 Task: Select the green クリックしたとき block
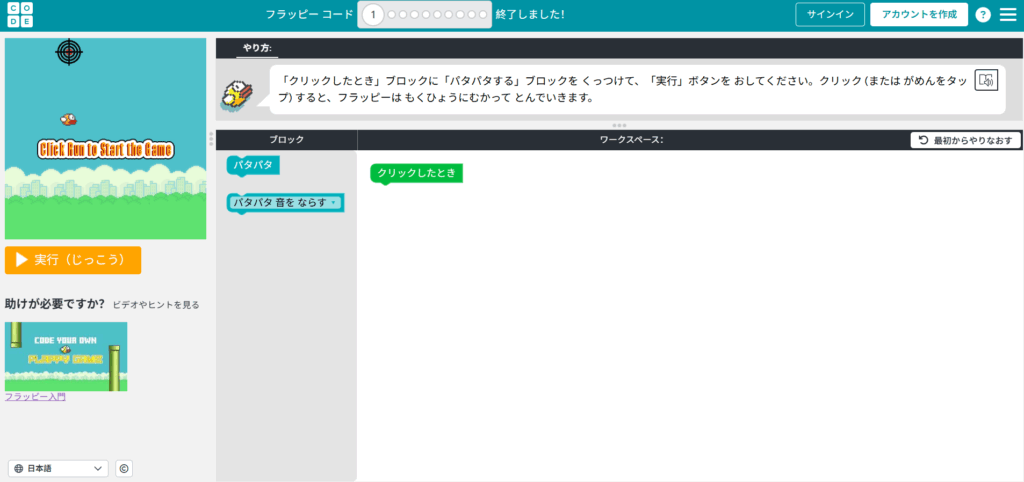417,174
